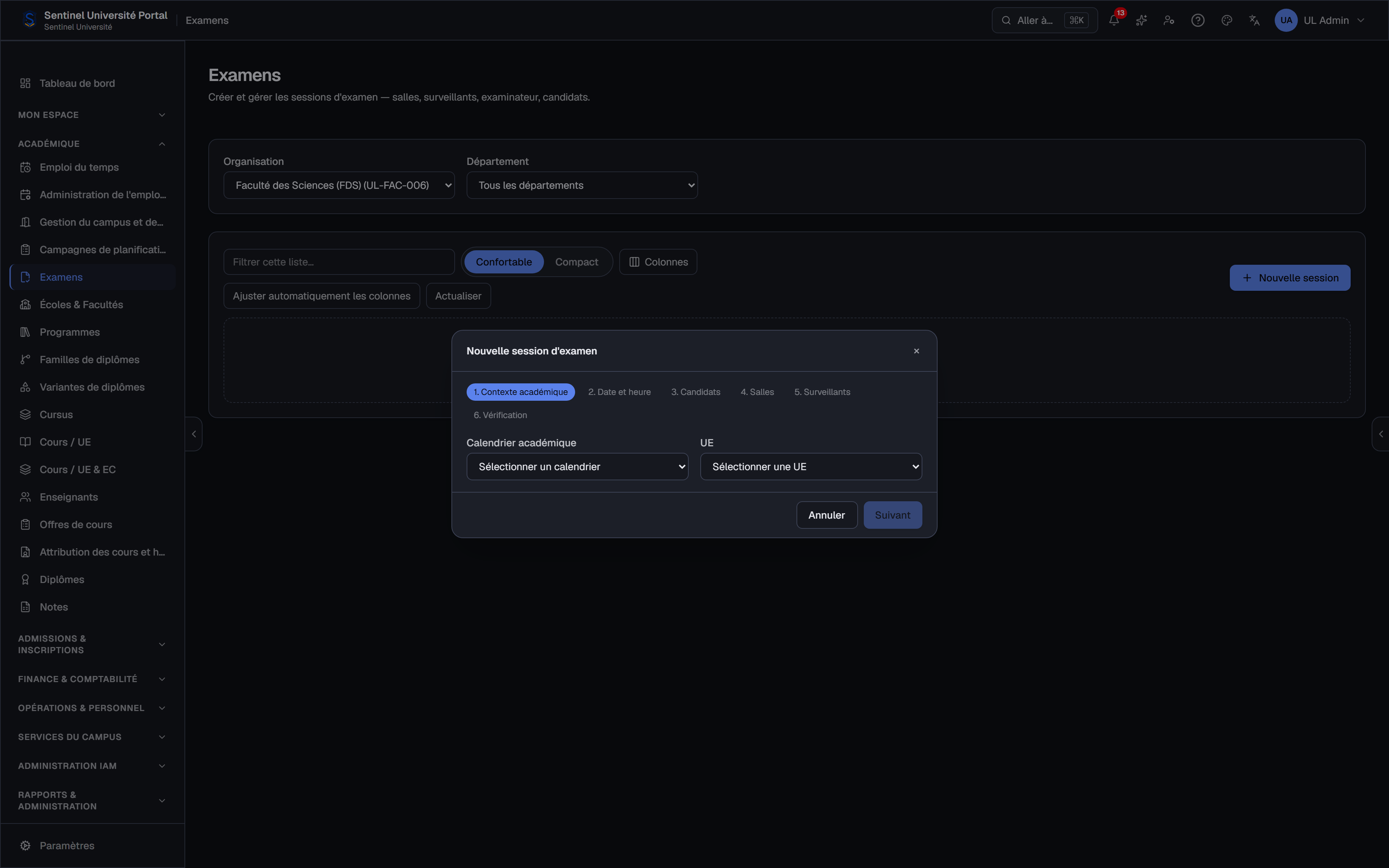Open the help question mark icon
The height and width of the screenshot is (868, 1389).
tap(1197, 20)
